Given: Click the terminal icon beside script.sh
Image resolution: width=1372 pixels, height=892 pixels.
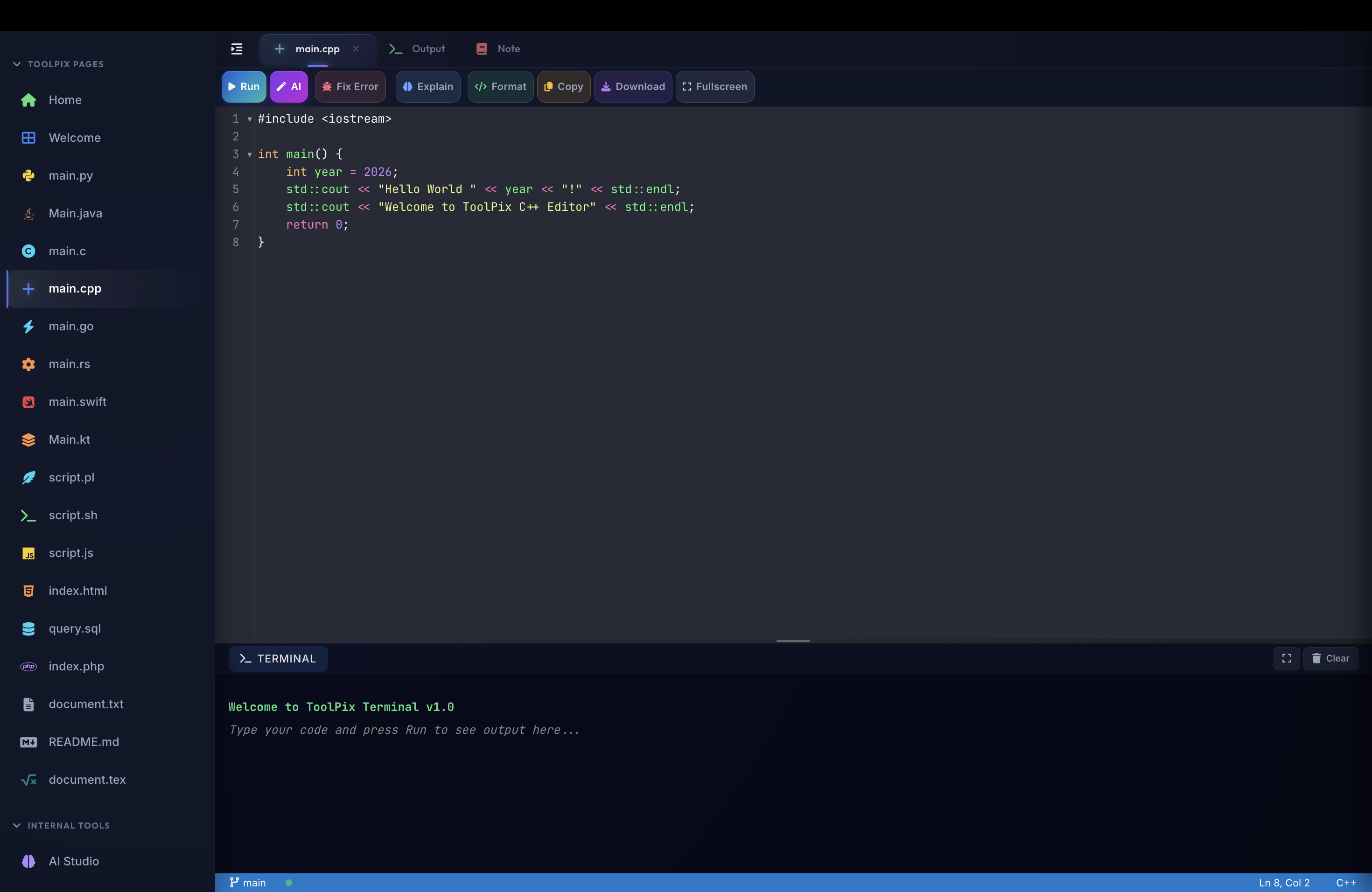Looking at the screenshot, I should point(28,516).
